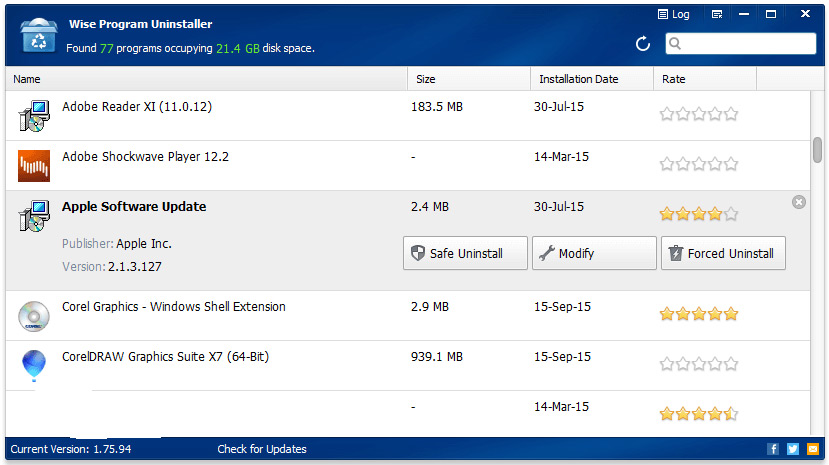Image resolution: width=829 pixels, height=465 pixels.
Task: Open the feedback menu icon beside Log
Action: click(717, 14)
